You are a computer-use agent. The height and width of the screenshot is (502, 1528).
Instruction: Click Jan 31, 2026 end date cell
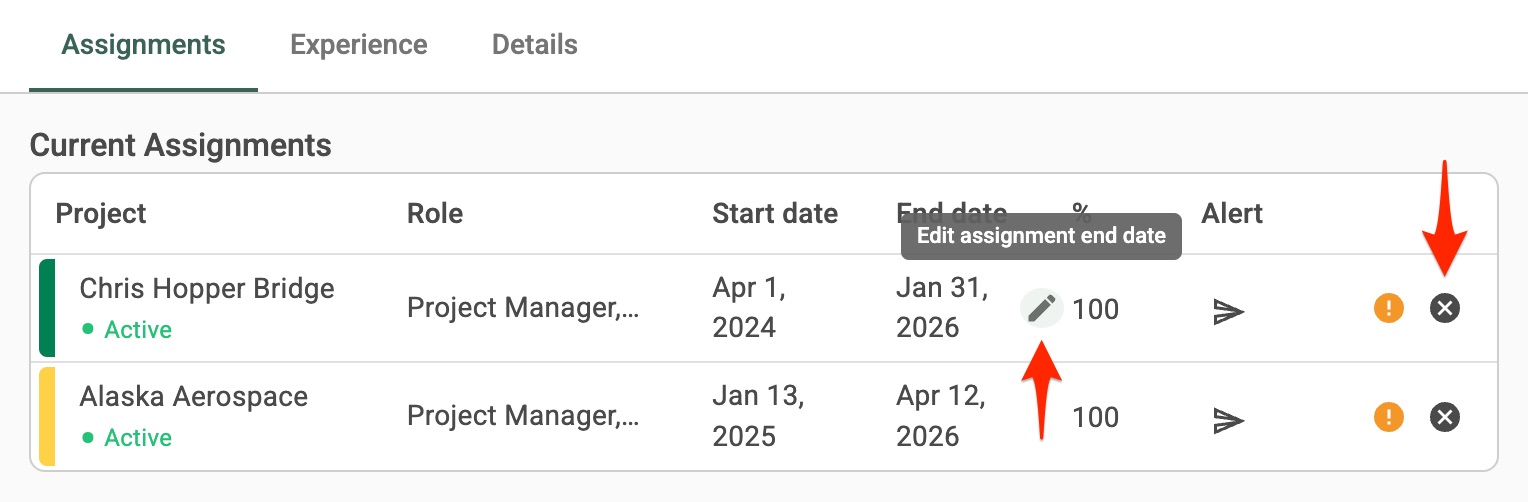pos(942,308)
